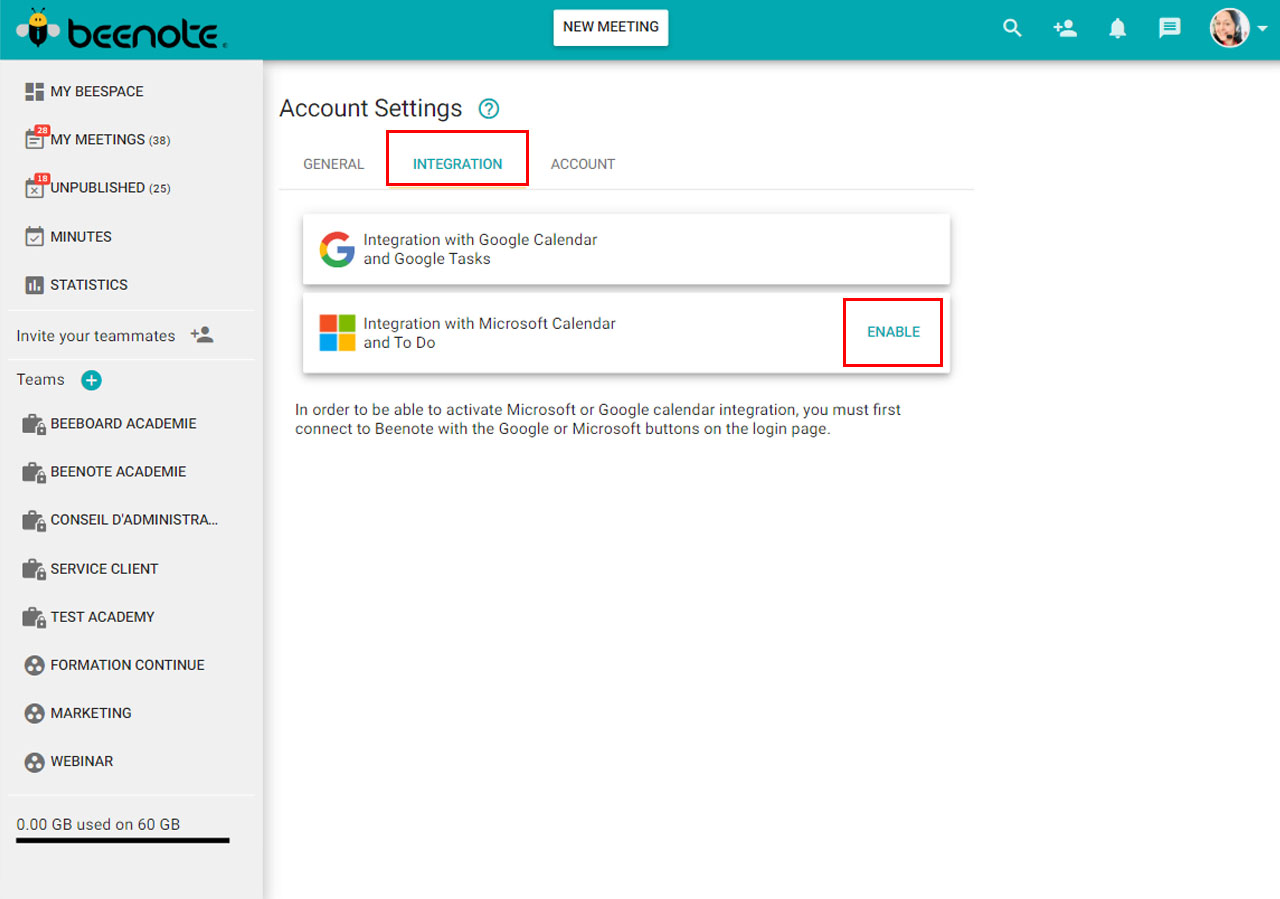Screen dimensions: 1280x899
Task: Click the Beeboard Academie briefcase icon
Action: 34,424
